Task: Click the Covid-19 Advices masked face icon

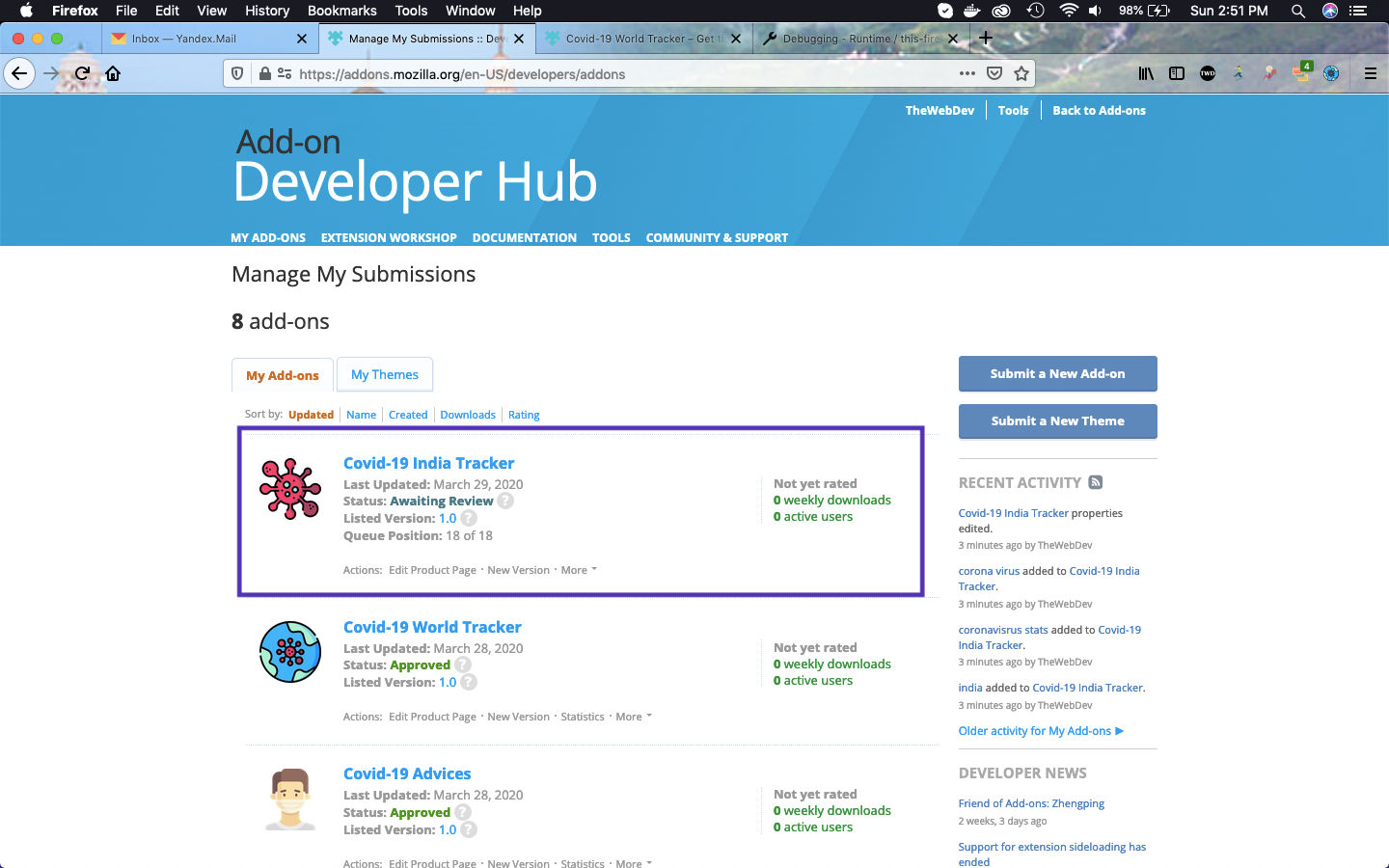Action: pos(289,800)
